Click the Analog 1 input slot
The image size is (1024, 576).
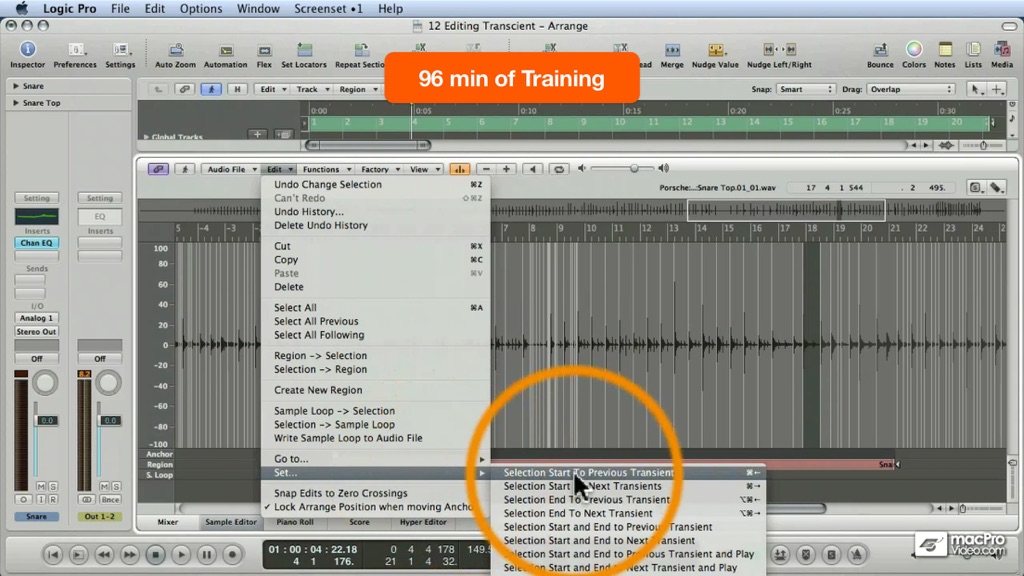click(37, 318)
